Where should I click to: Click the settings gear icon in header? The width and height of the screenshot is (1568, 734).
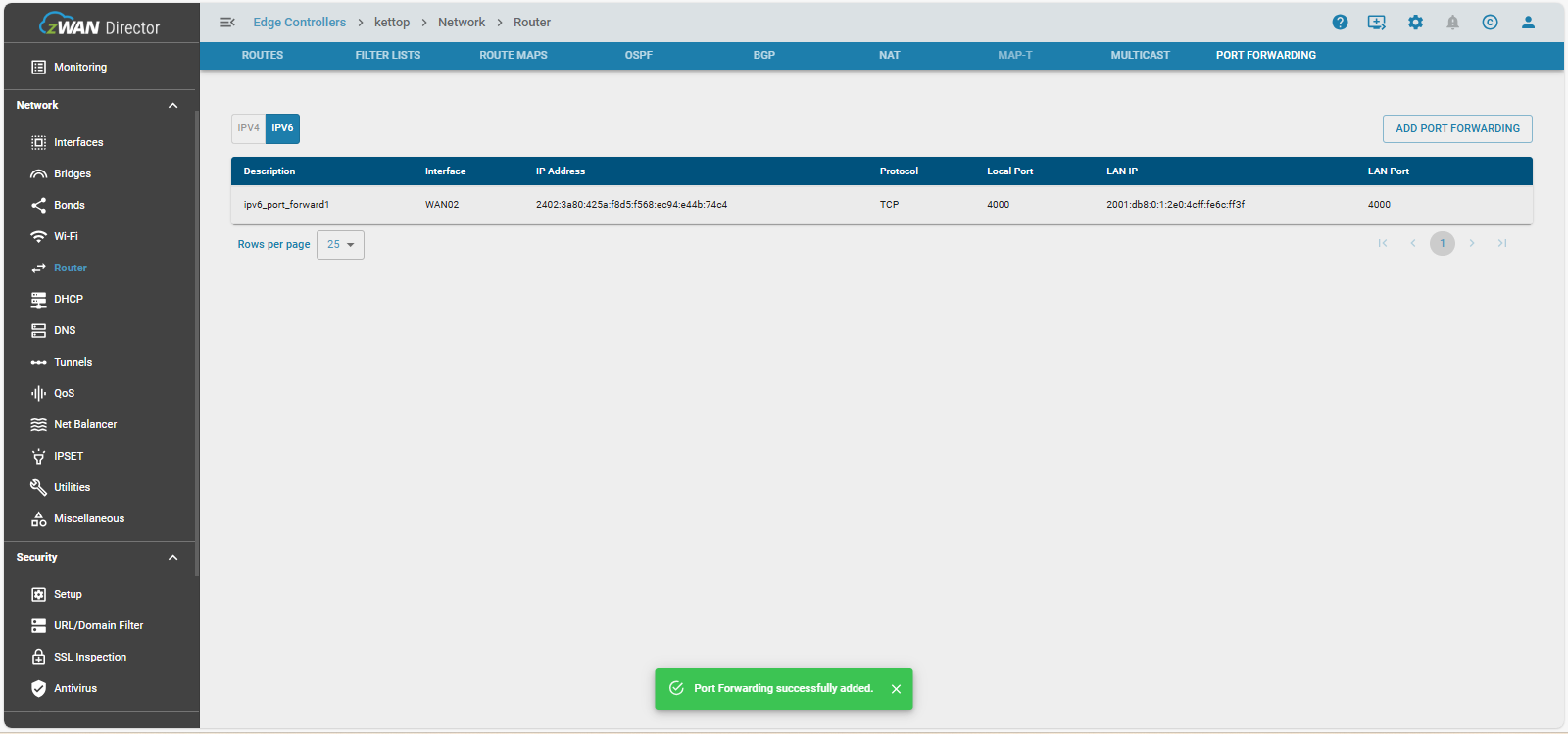click(x=1415, y=23)
